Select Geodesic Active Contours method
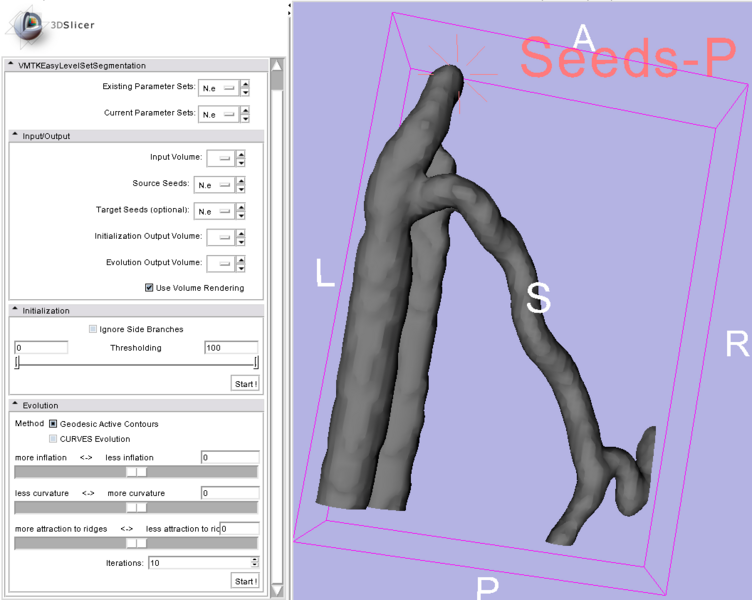Screen dimensions: 752x600 (x=53, y=424)
